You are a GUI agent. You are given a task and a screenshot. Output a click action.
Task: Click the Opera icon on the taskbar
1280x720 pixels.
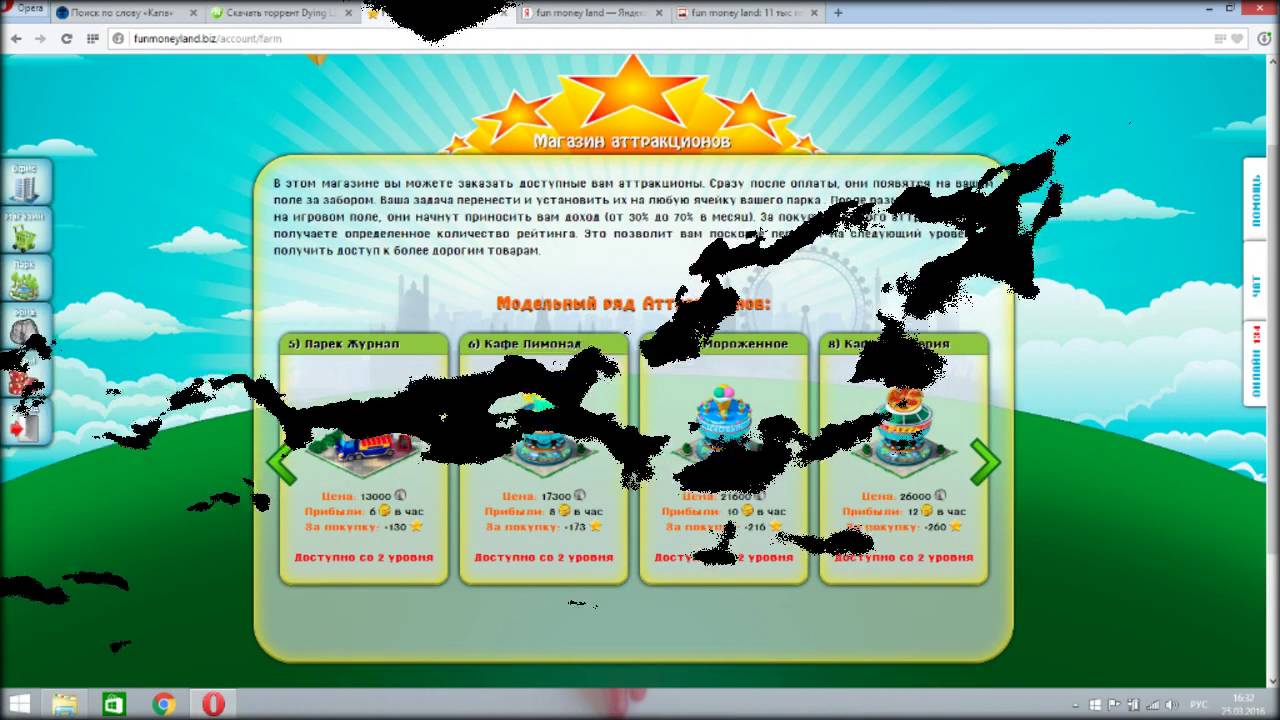click(x=214, y=703)
